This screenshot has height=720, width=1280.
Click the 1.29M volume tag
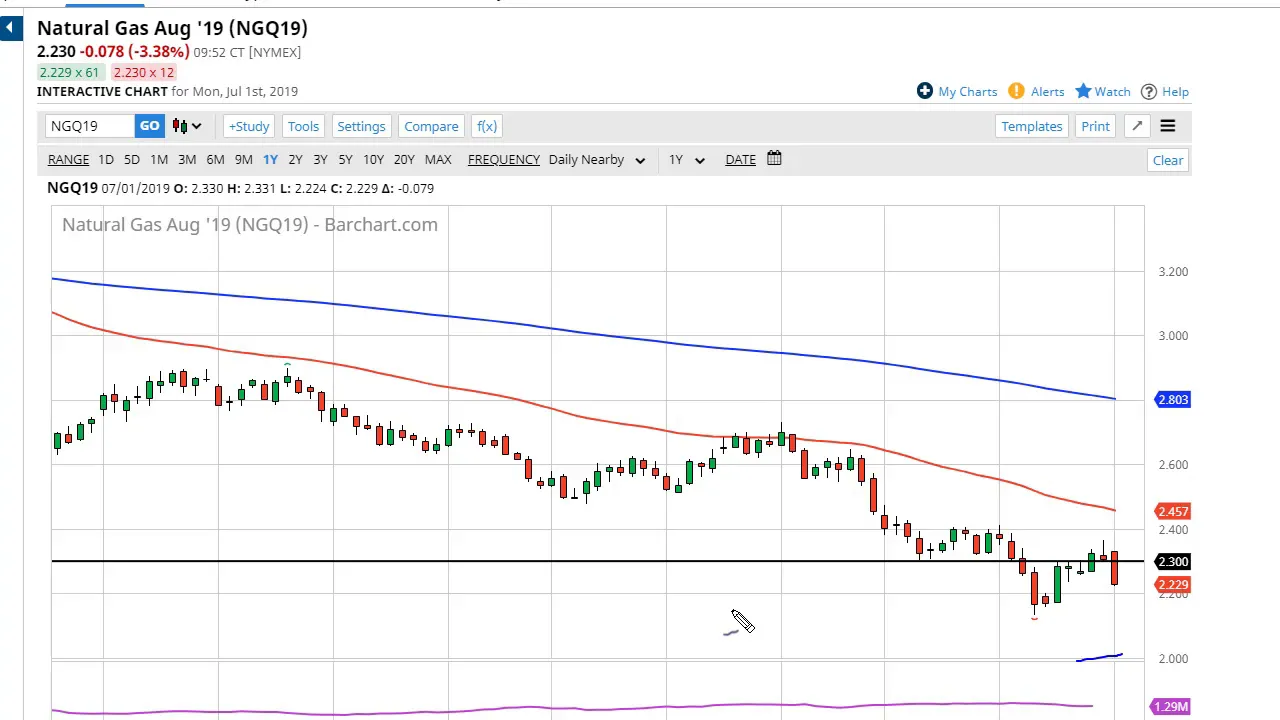(1171, 707)
